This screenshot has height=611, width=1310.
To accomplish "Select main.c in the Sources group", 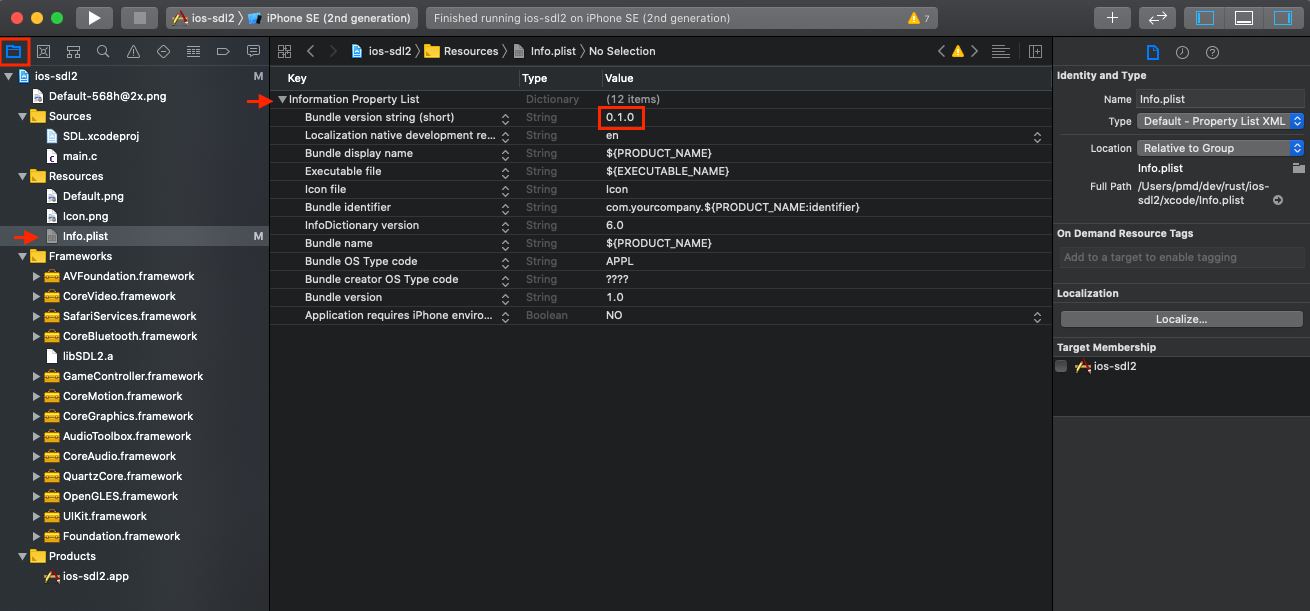I will (80, 156).
